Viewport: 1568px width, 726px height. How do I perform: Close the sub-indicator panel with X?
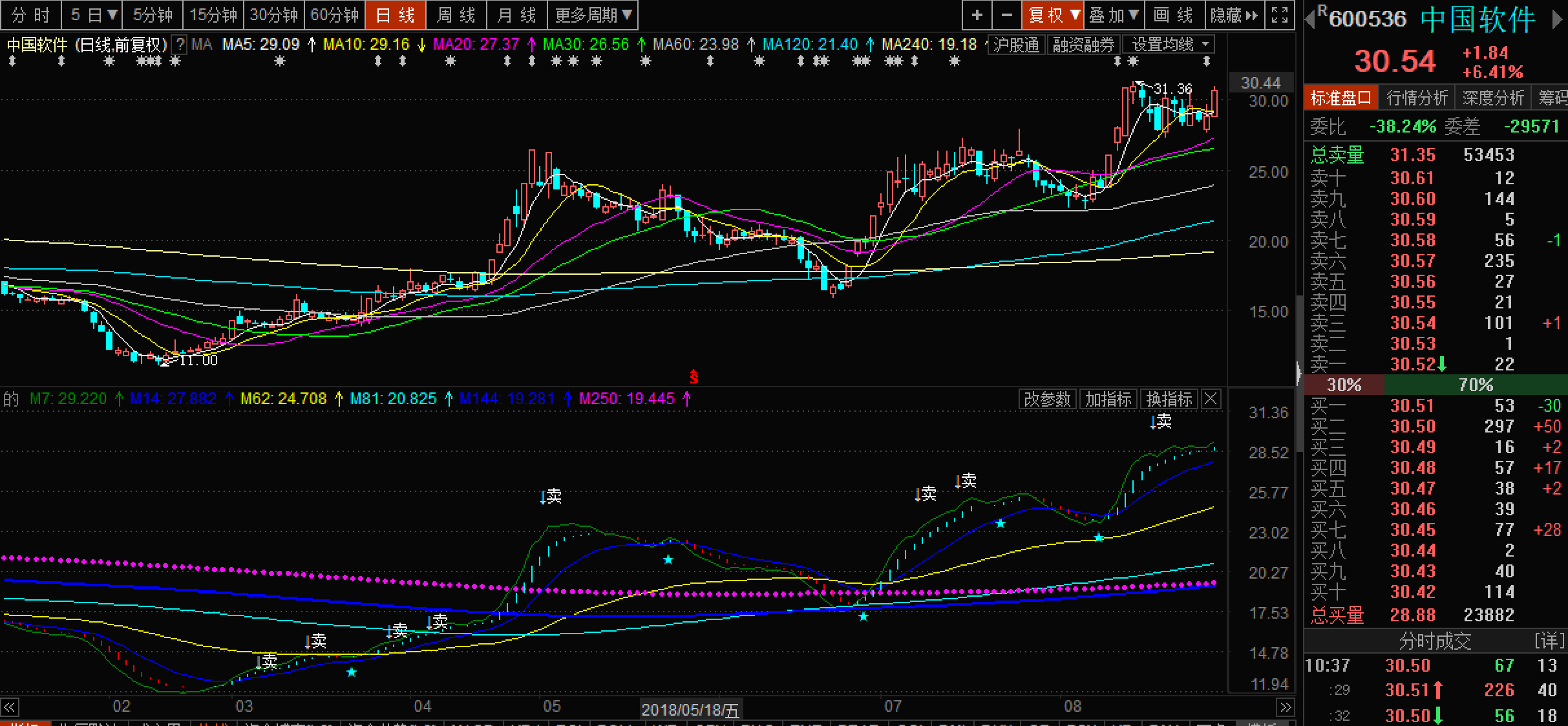[x=1211, y=399]
